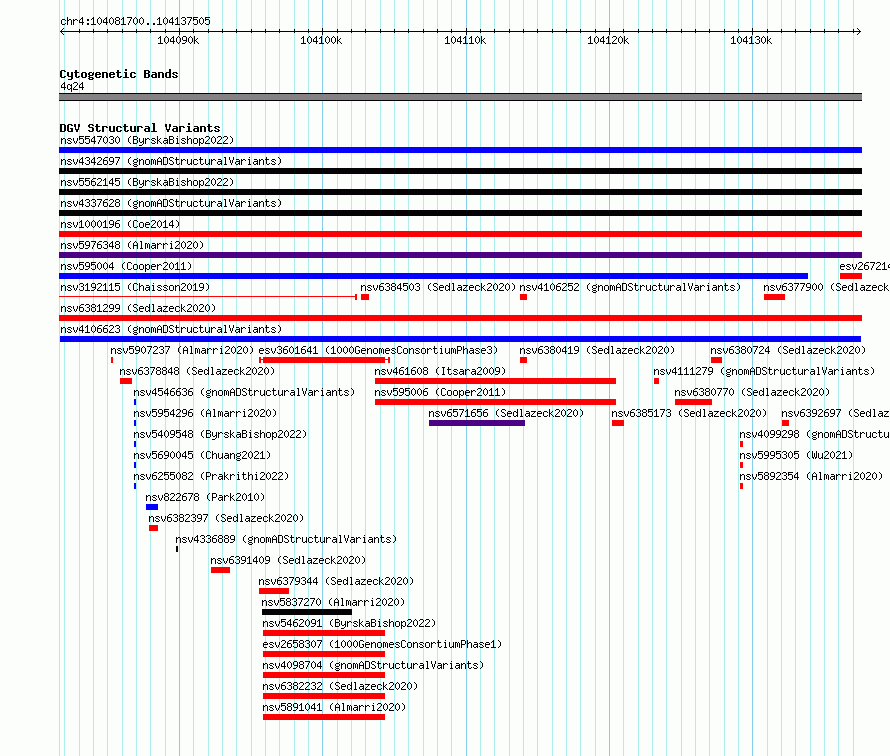Click the nsv595006 (Cooper2011) label

(440, 392)
